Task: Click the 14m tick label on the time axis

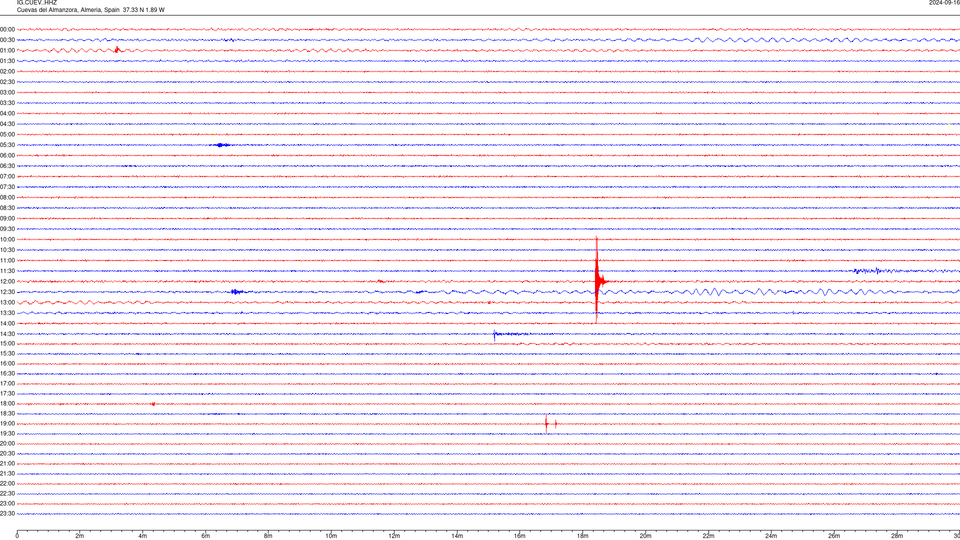Action: pyautogui.click(x=457, y=536)
